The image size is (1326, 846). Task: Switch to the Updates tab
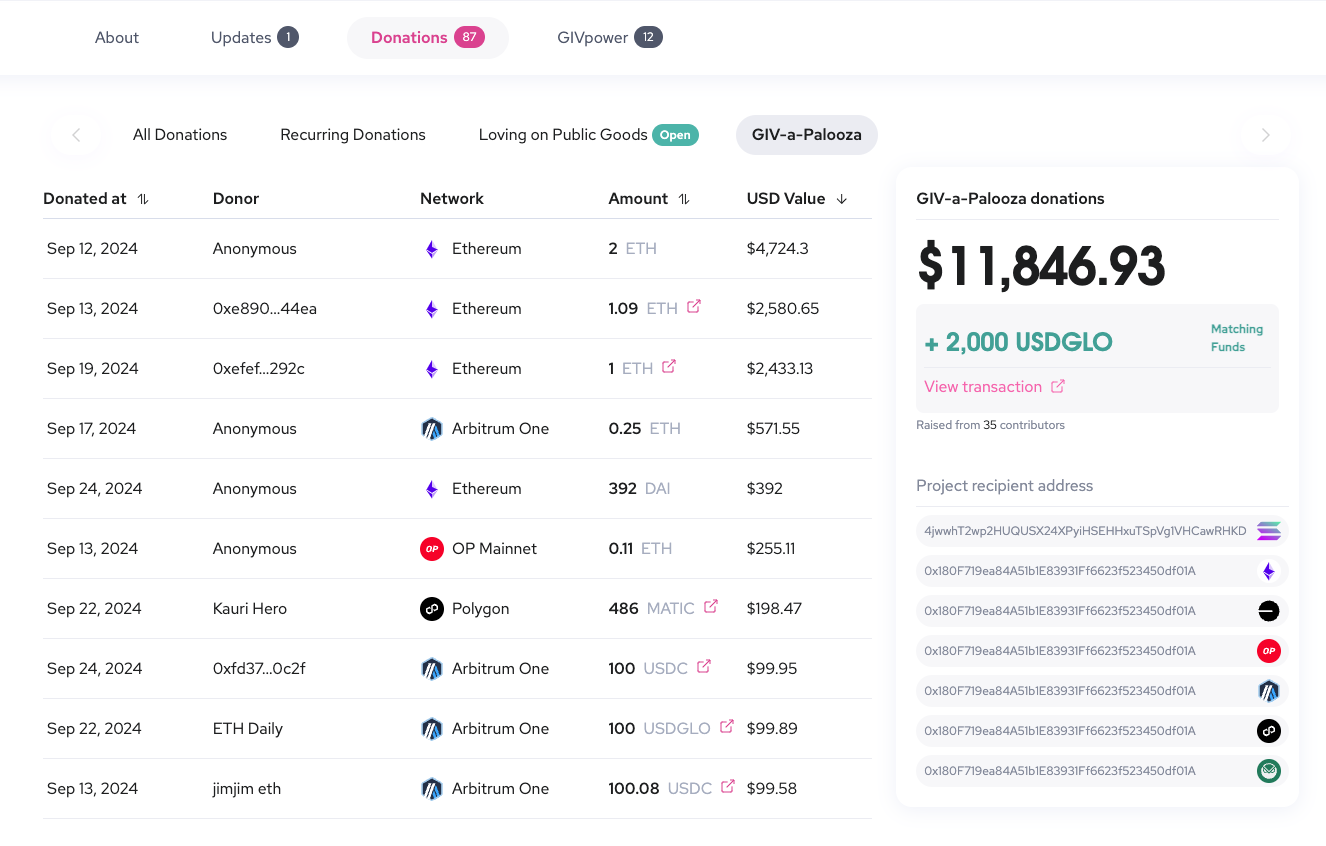click(254, 38)
